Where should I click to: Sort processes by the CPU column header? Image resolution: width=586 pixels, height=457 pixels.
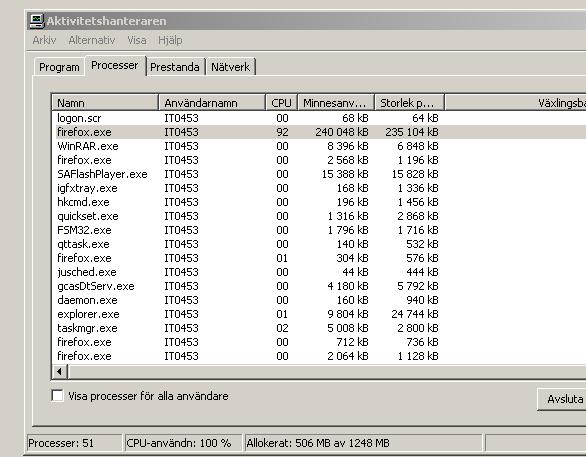click(x=281, y=103)
